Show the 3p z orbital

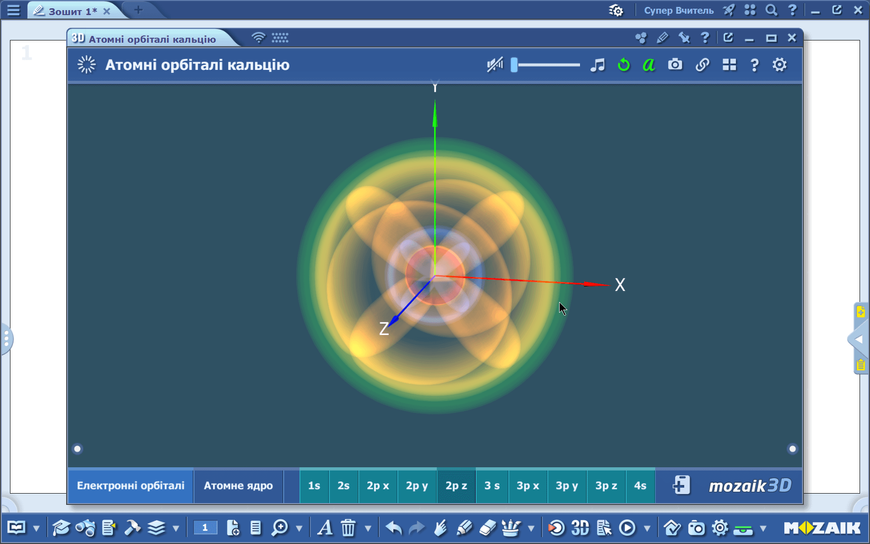[606, 486]
